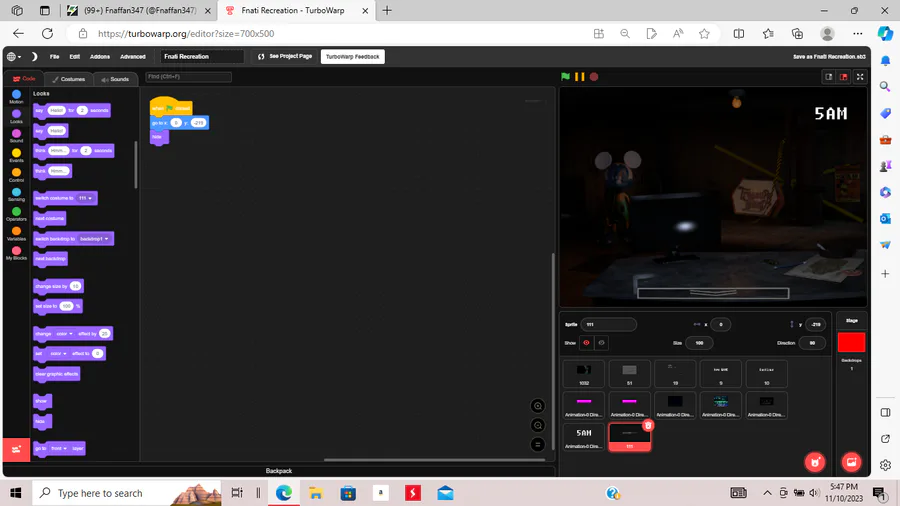Select sprite 1032 in sprite list
This screenshot has height=506, width=900.
pyautogui.click(x=584, y=373)
